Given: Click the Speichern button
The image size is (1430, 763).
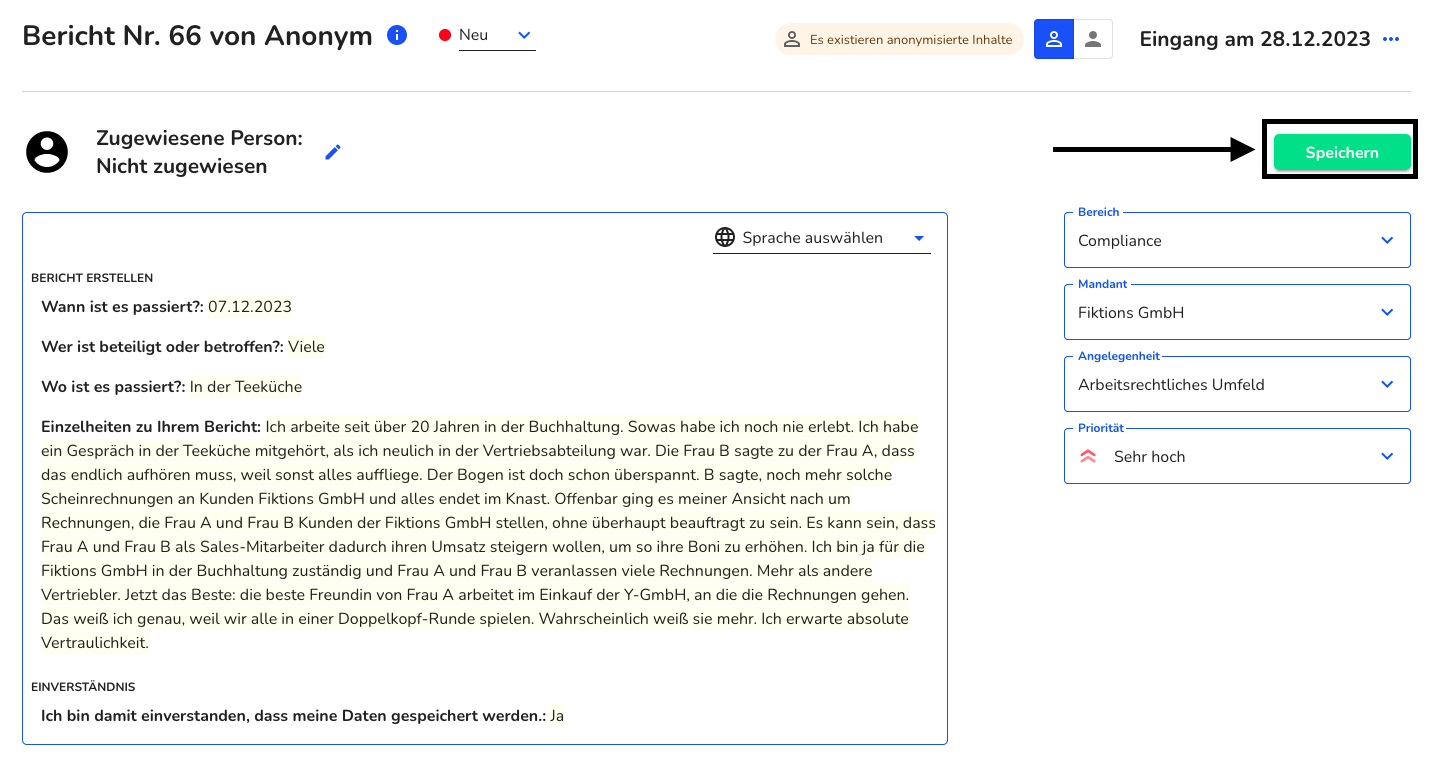Looking at the screenshot, I should pos(1342,153).
